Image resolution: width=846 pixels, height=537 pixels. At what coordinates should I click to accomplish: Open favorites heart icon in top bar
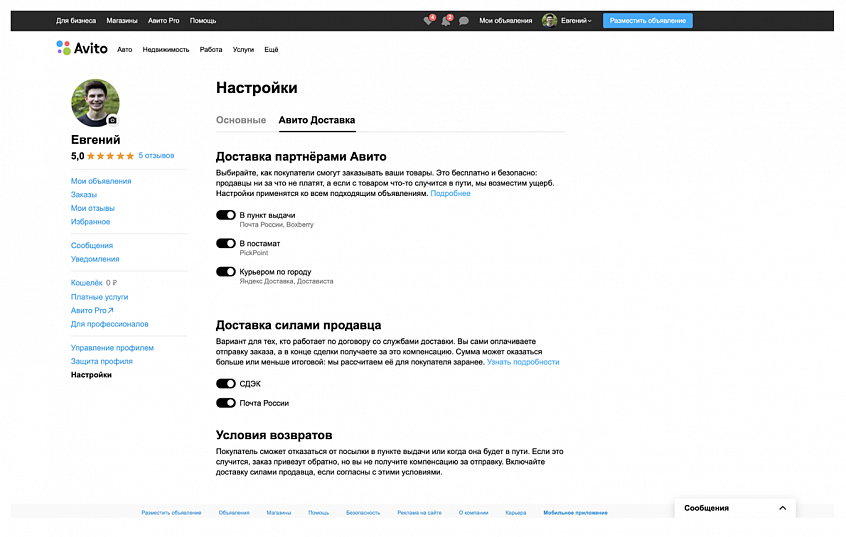click(x=428, y=21)
